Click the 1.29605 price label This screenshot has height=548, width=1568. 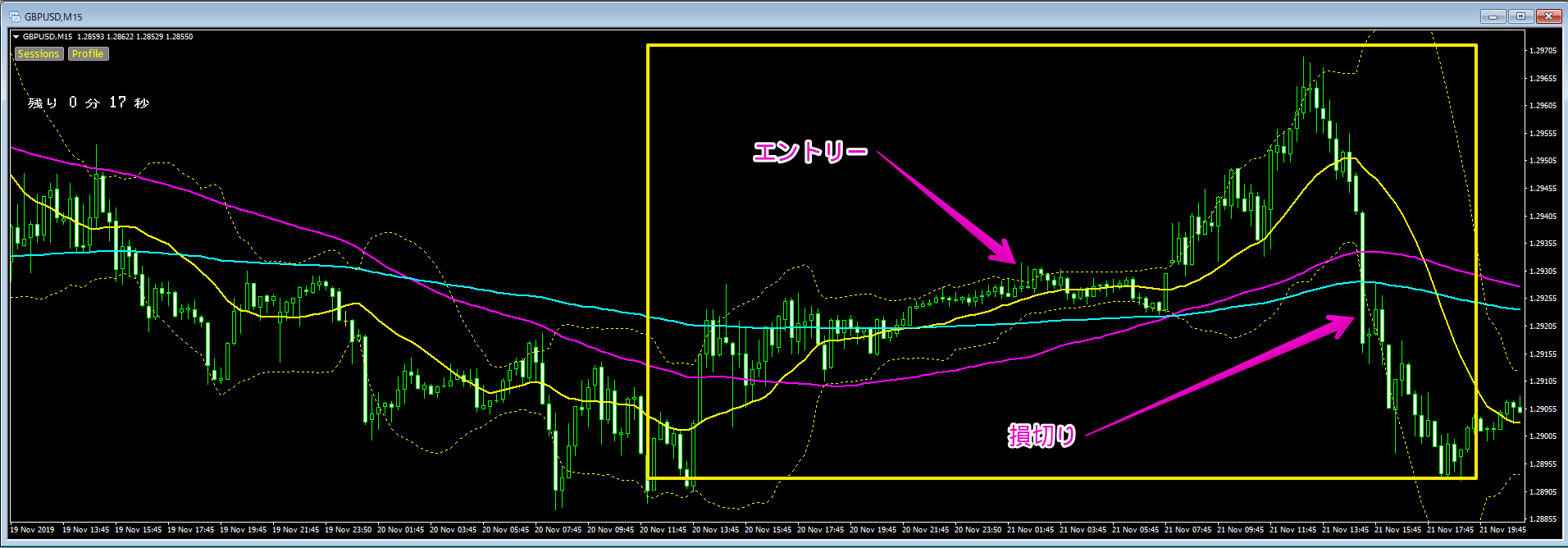[x=1543, y=106]
